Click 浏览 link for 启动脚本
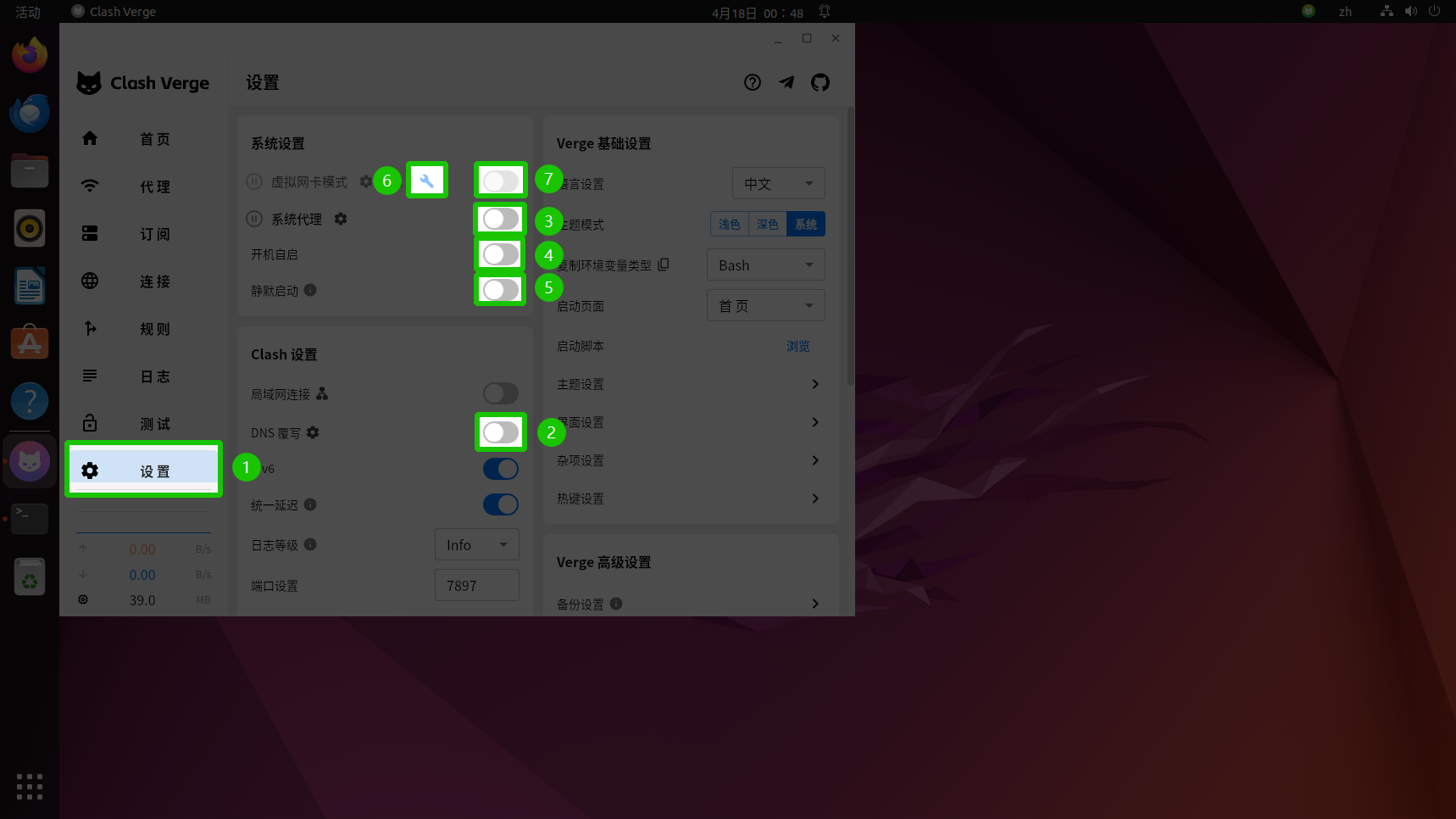 (x=797, y=346)
